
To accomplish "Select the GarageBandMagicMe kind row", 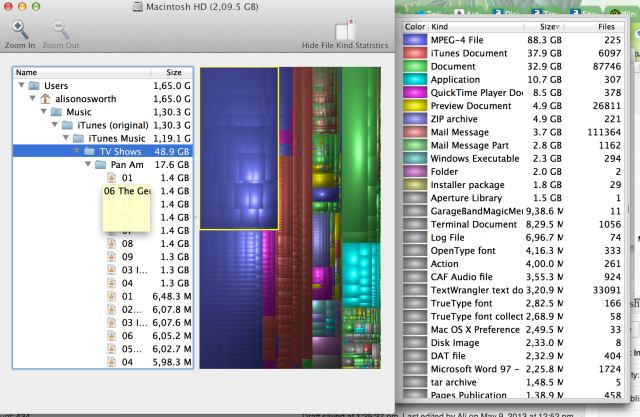I will point(513,211).
